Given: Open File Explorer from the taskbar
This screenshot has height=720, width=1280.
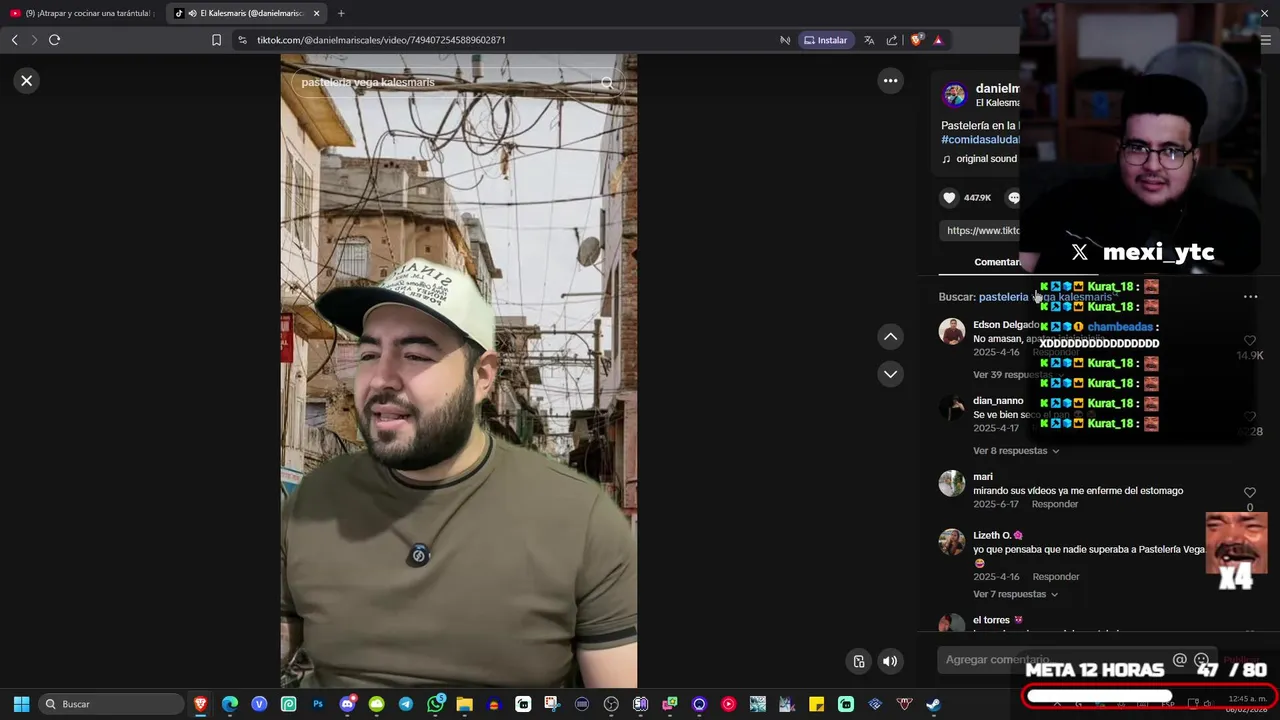Looking at the screenshot, I should (x=464, y=704).
